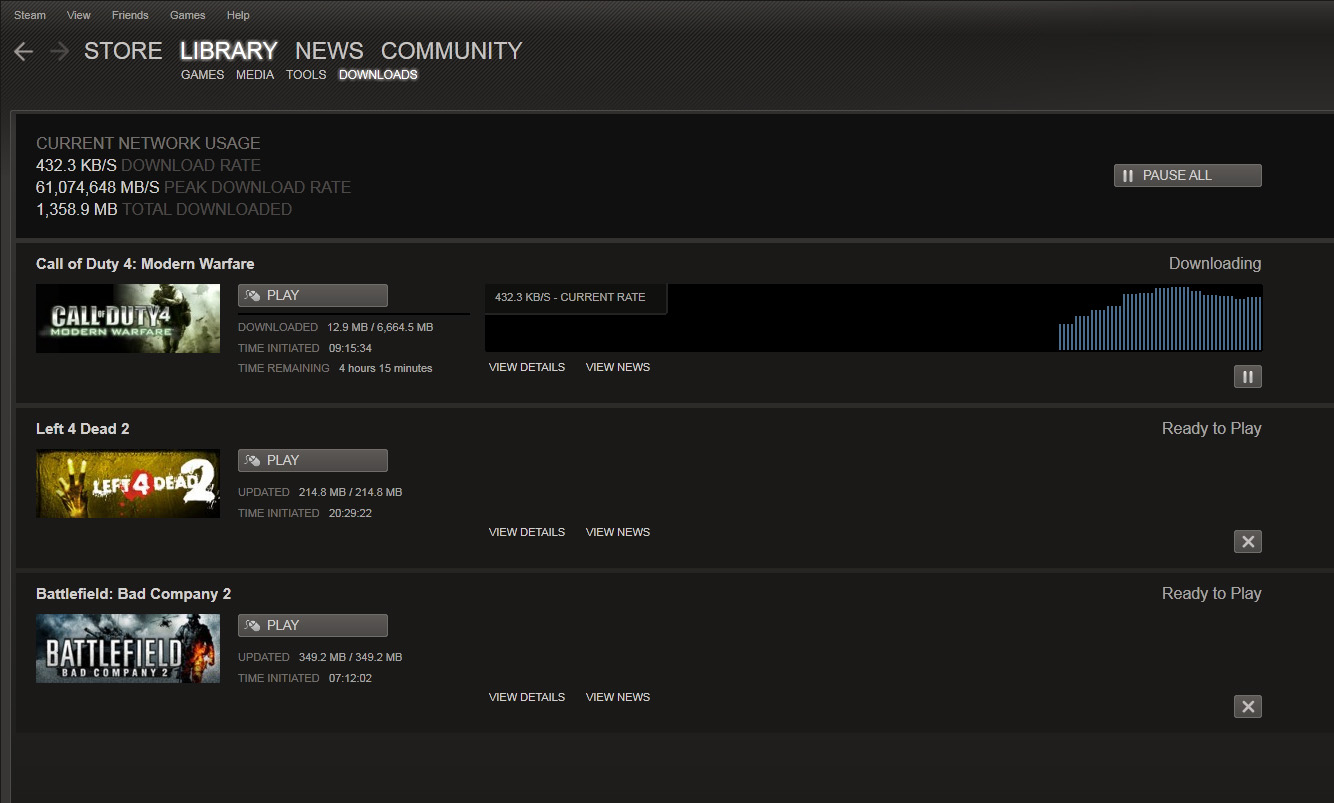1334x803 pixels.
Task: Select the DOWNLOADS sub-tab
Action: pos(378,75)
